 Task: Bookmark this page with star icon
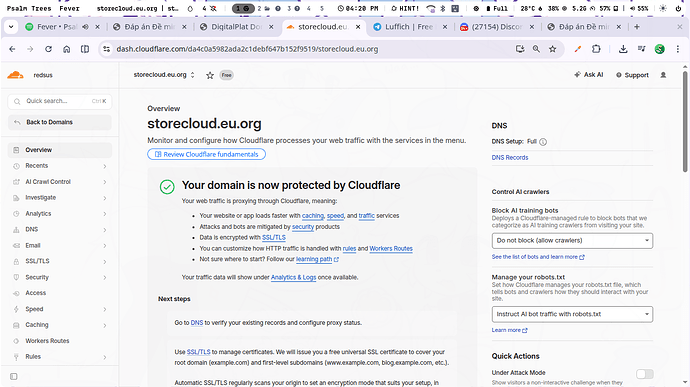click(x=553, y=49)
